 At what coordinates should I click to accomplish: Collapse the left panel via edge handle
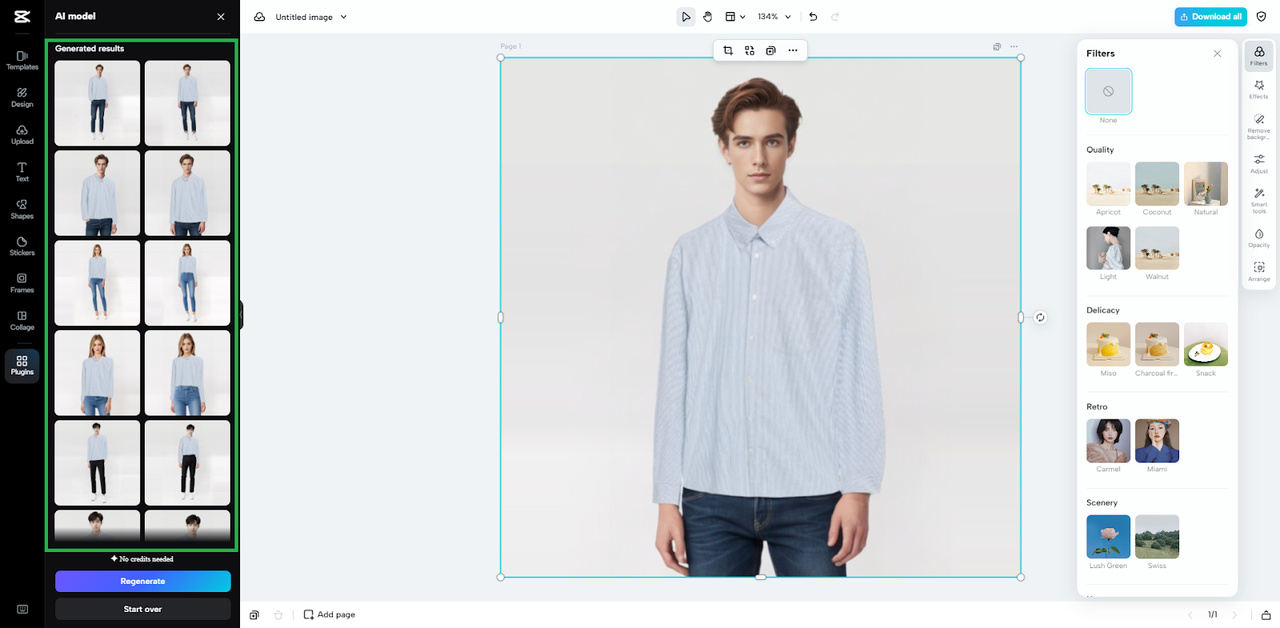click(241, 315)
